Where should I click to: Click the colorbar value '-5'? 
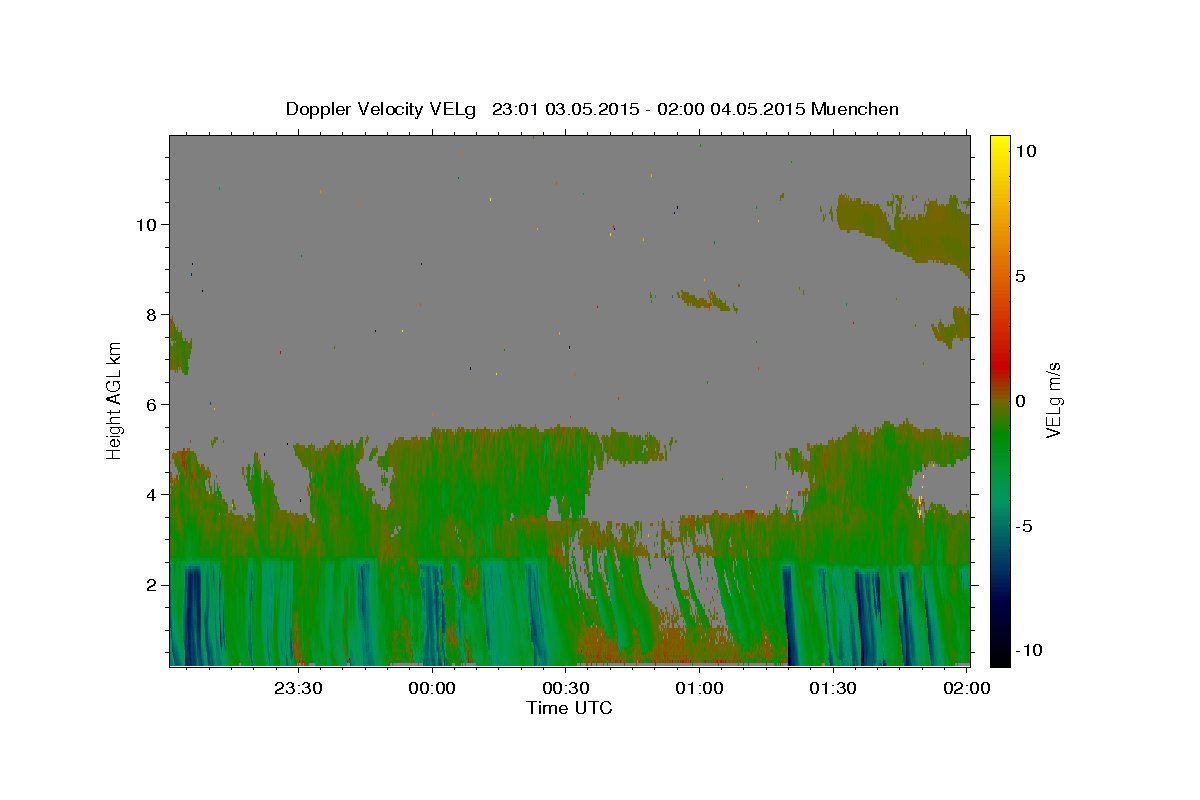click(1023, 526)
